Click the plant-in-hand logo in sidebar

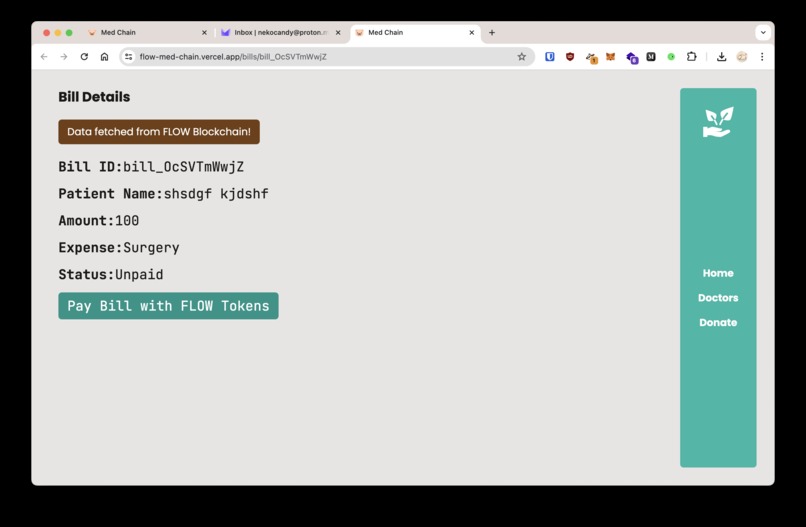[718, 122]
